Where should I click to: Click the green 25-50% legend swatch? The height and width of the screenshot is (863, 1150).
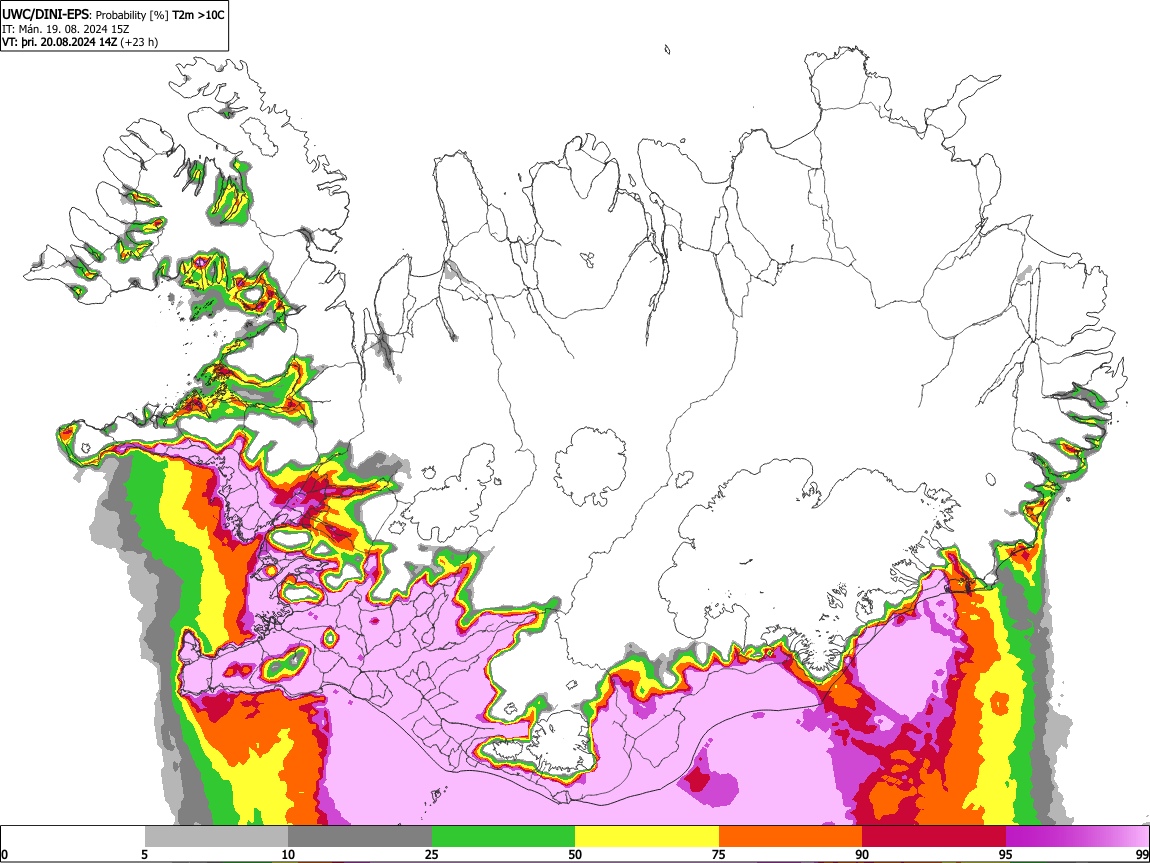tap(503, 837)
